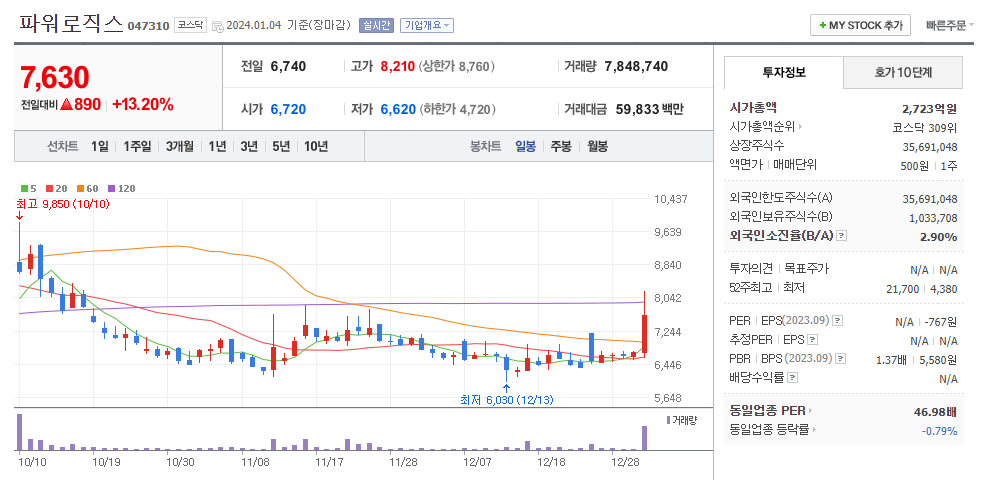
Task: Select the 월봉 candlestick chart
Action: (597, 146)
